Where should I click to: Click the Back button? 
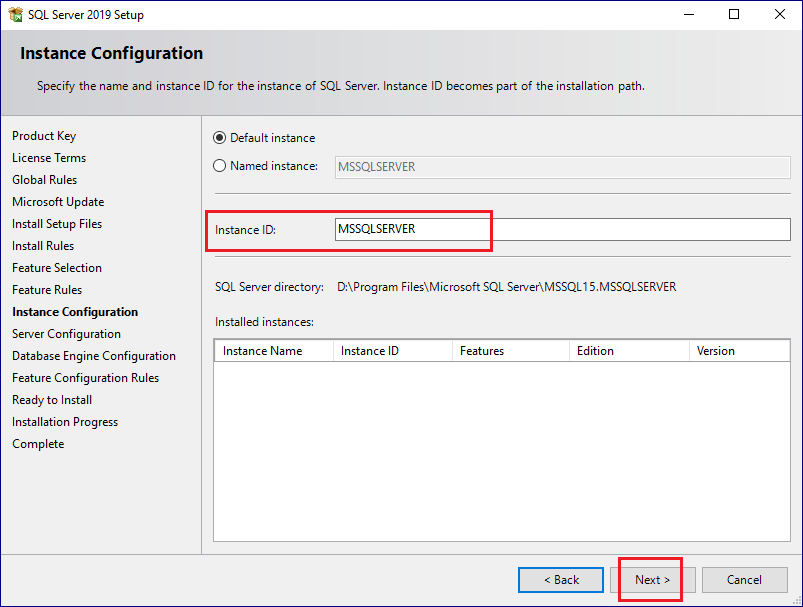coord(561,580)
